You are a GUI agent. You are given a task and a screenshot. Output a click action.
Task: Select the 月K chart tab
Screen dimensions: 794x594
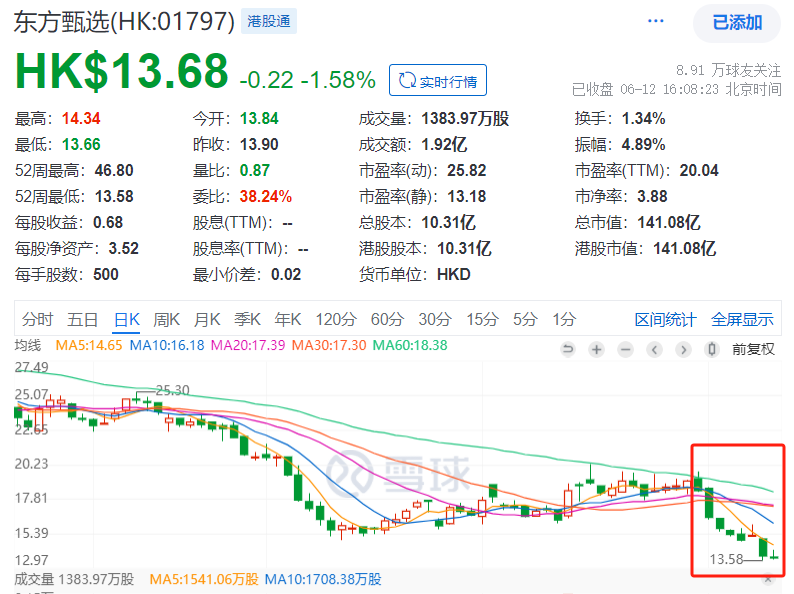pos(207,320)
